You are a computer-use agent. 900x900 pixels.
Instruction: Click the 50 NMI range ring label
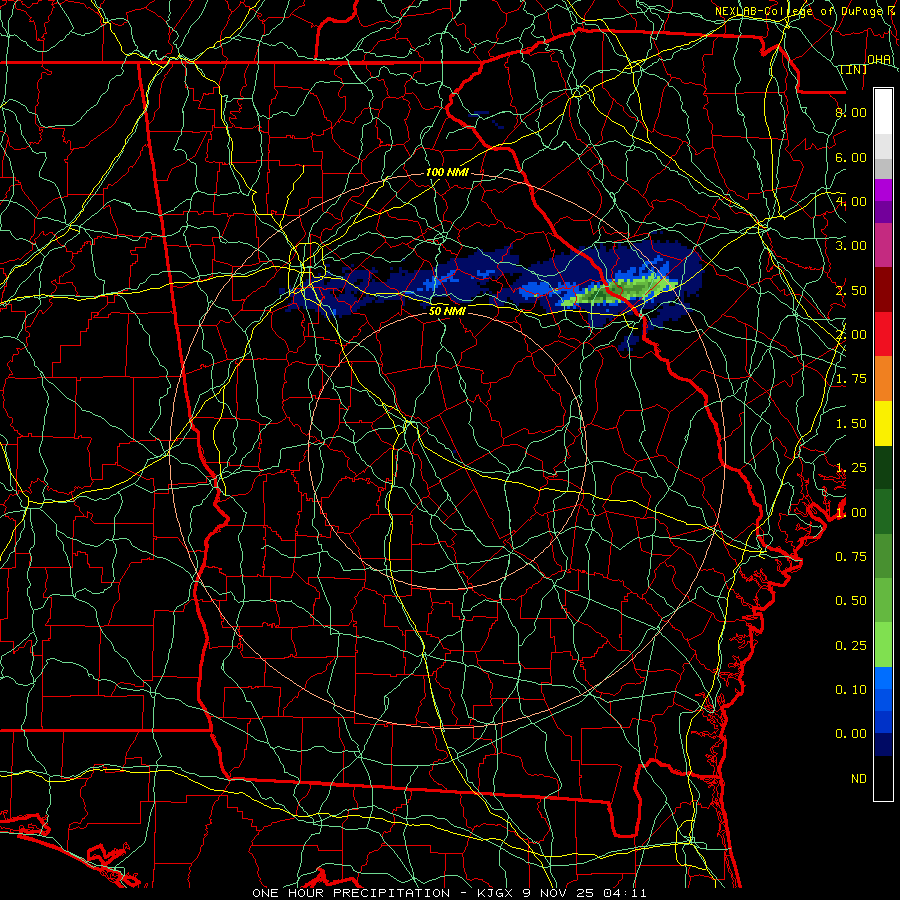447,311
